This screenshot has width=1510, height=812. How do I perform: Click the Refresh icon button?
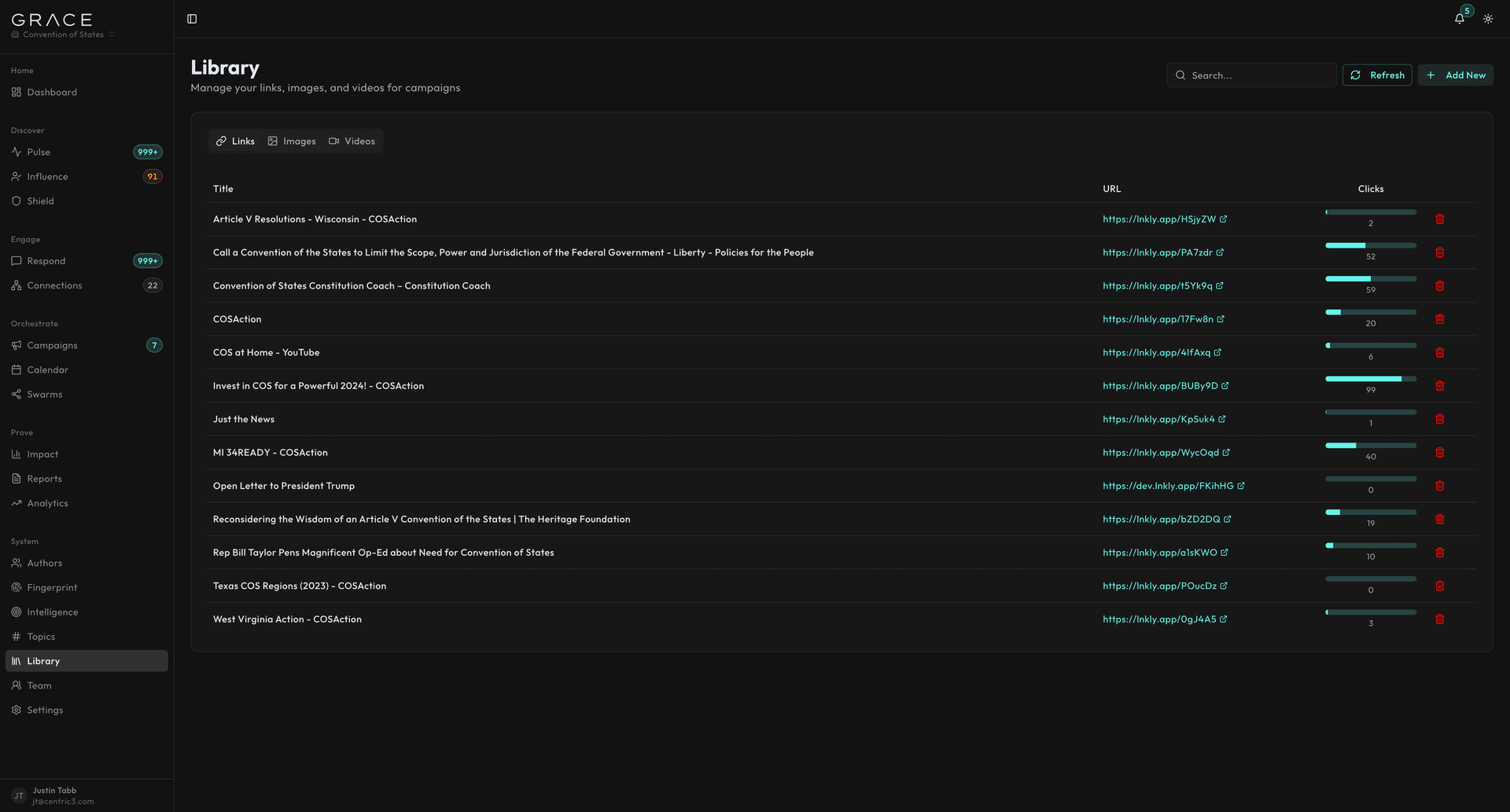click(1356, 75)
